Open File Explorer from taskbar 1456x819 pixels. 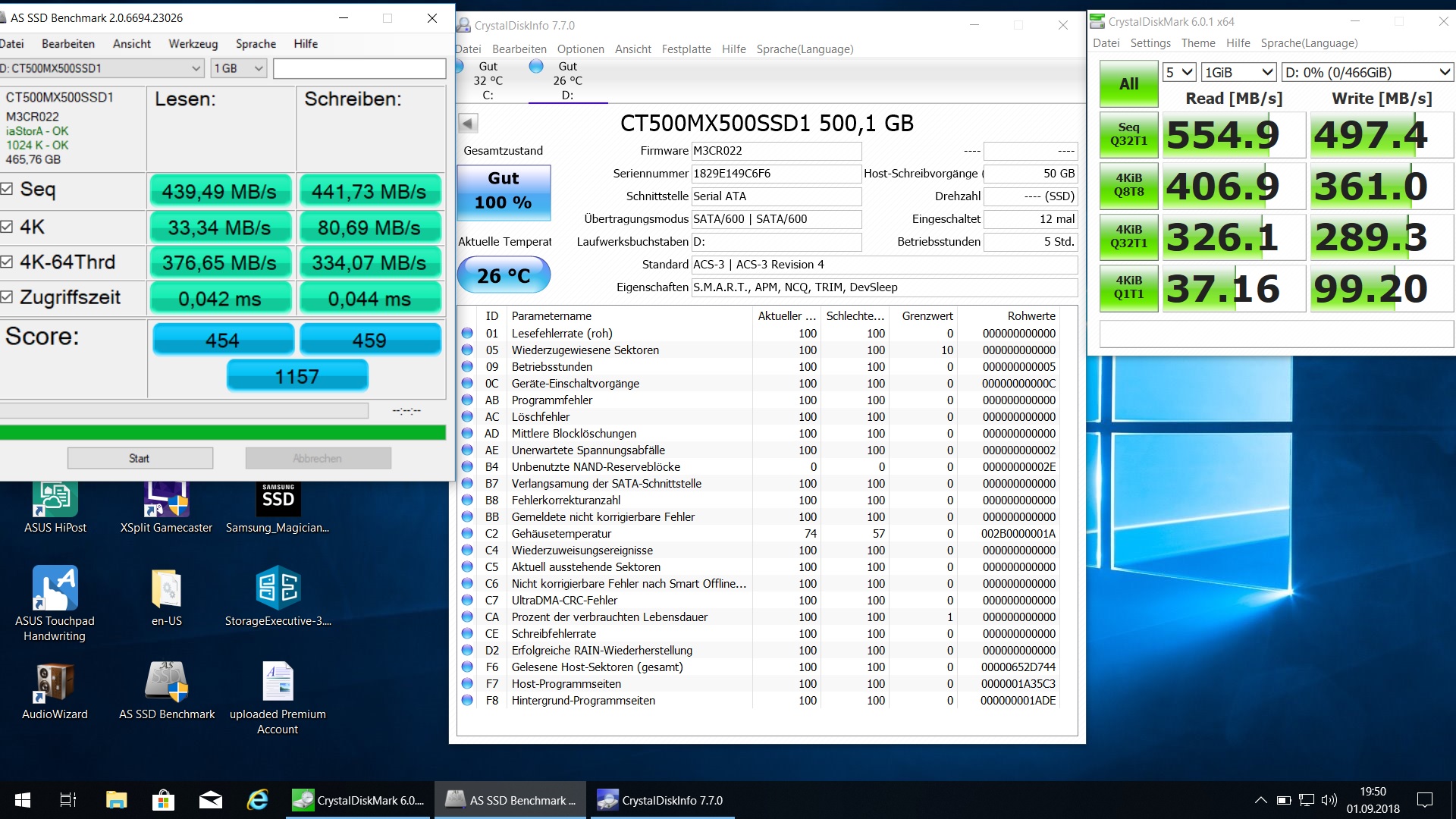[116, 800]
